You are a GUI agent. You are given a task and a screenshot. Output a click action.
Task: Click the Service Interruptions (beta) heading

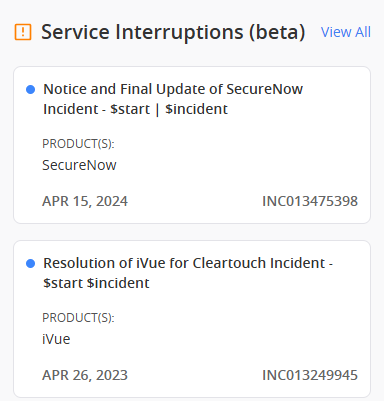[x=173, y=32]
